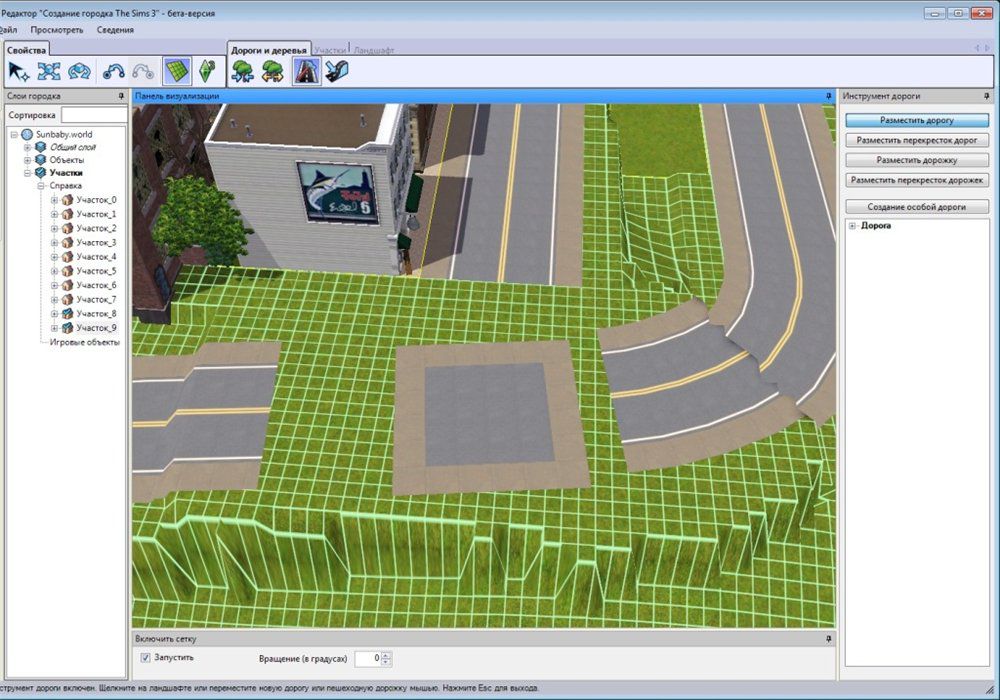Screen dimensions: 1000x700
Task: Toggle the green grid display icon
Action: [x=176, y=71]
